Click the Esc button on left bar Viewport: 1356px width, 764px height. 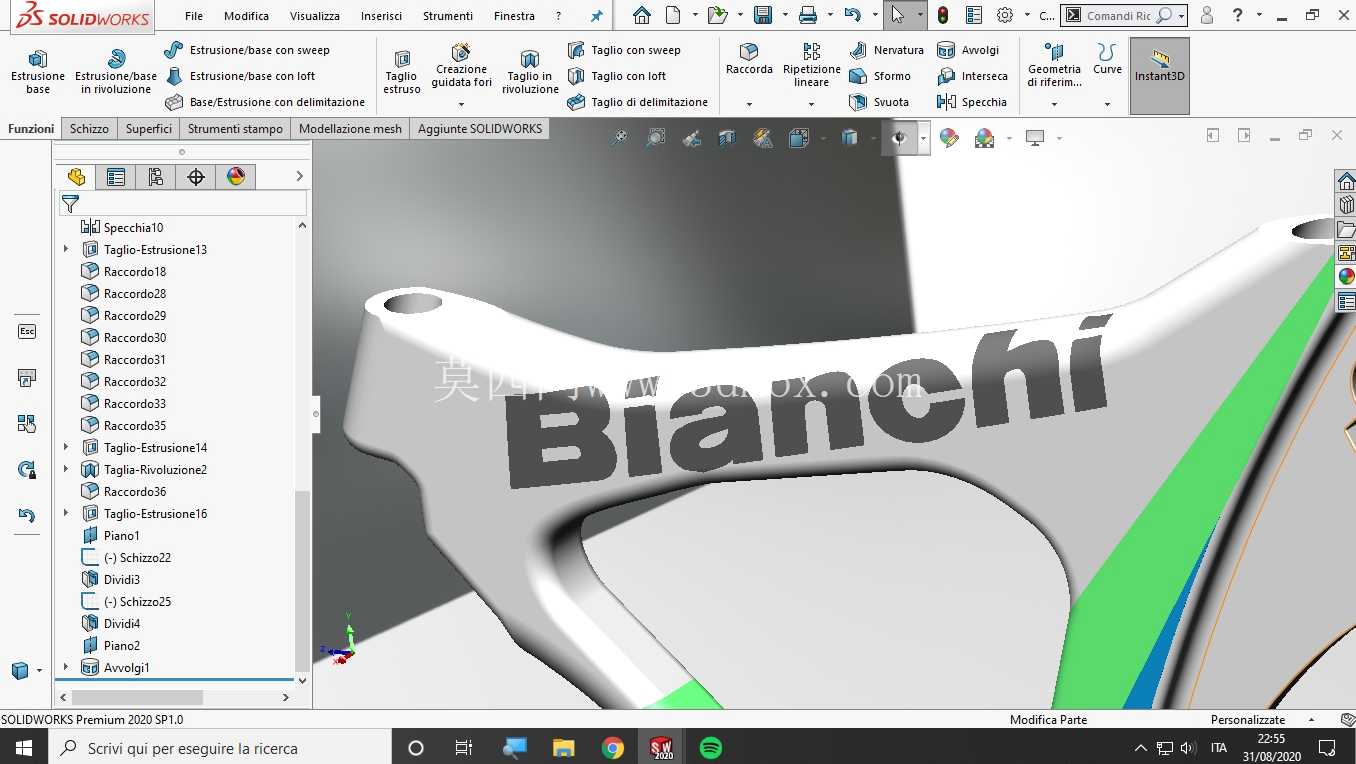click(x=27, y=331)
